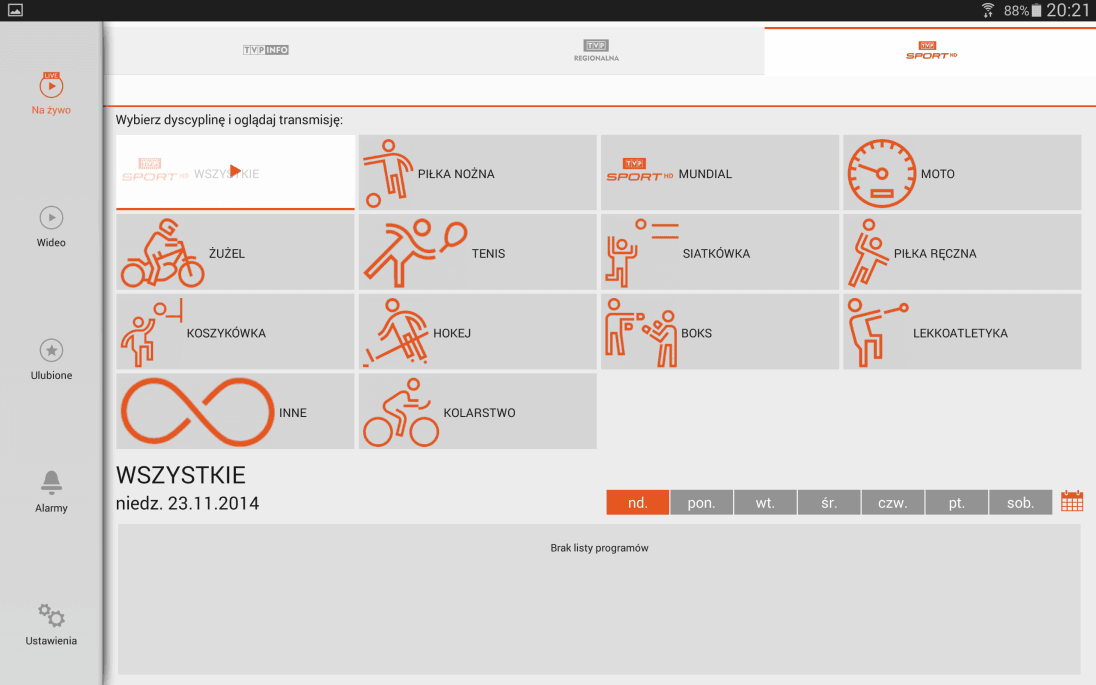Select the TVP Sport HD tab
Viewport: 1096px width, 685px height.
click(929, 51)
